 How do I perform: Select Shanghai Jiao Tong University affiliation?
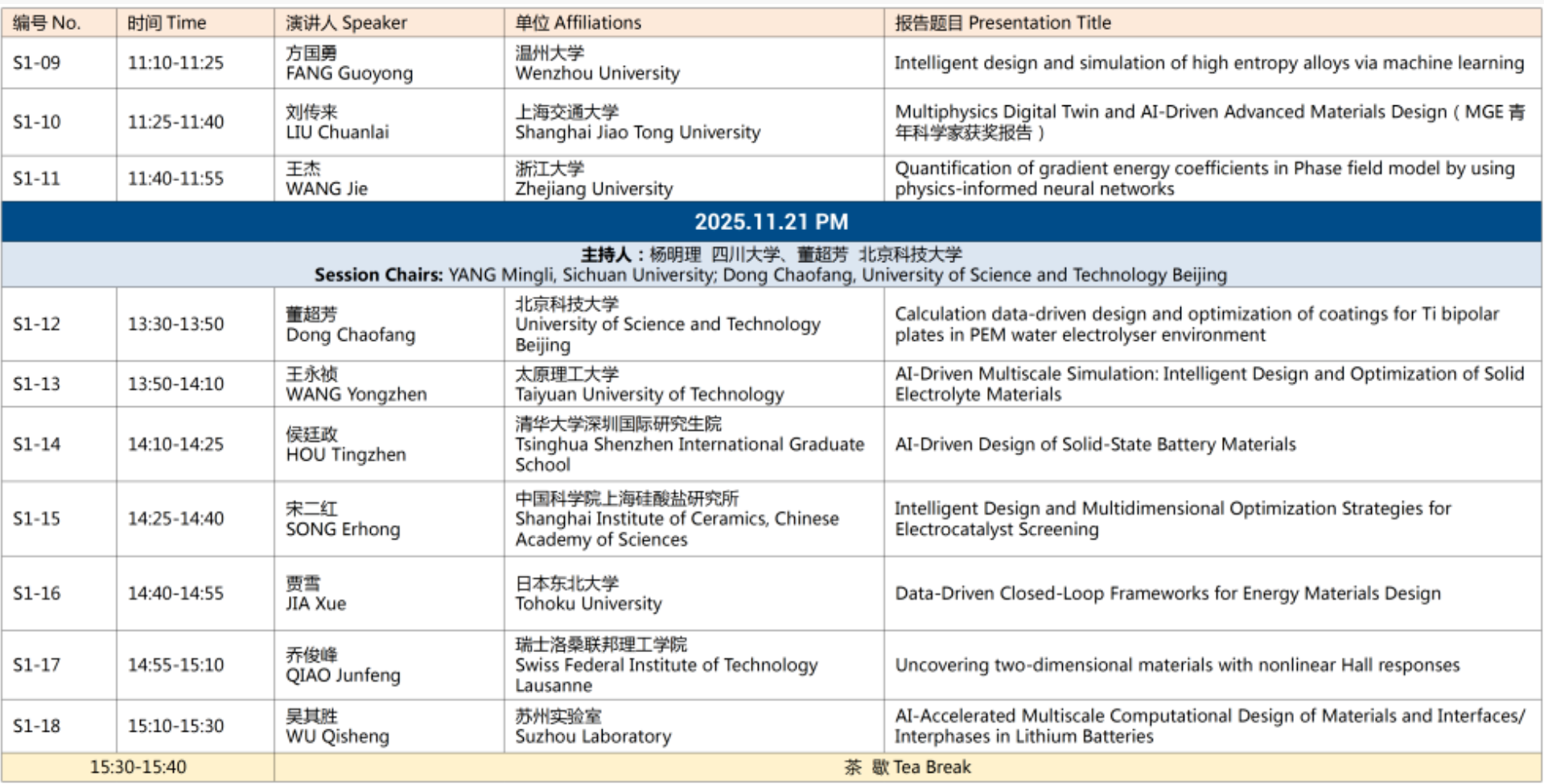pos(637,132)
